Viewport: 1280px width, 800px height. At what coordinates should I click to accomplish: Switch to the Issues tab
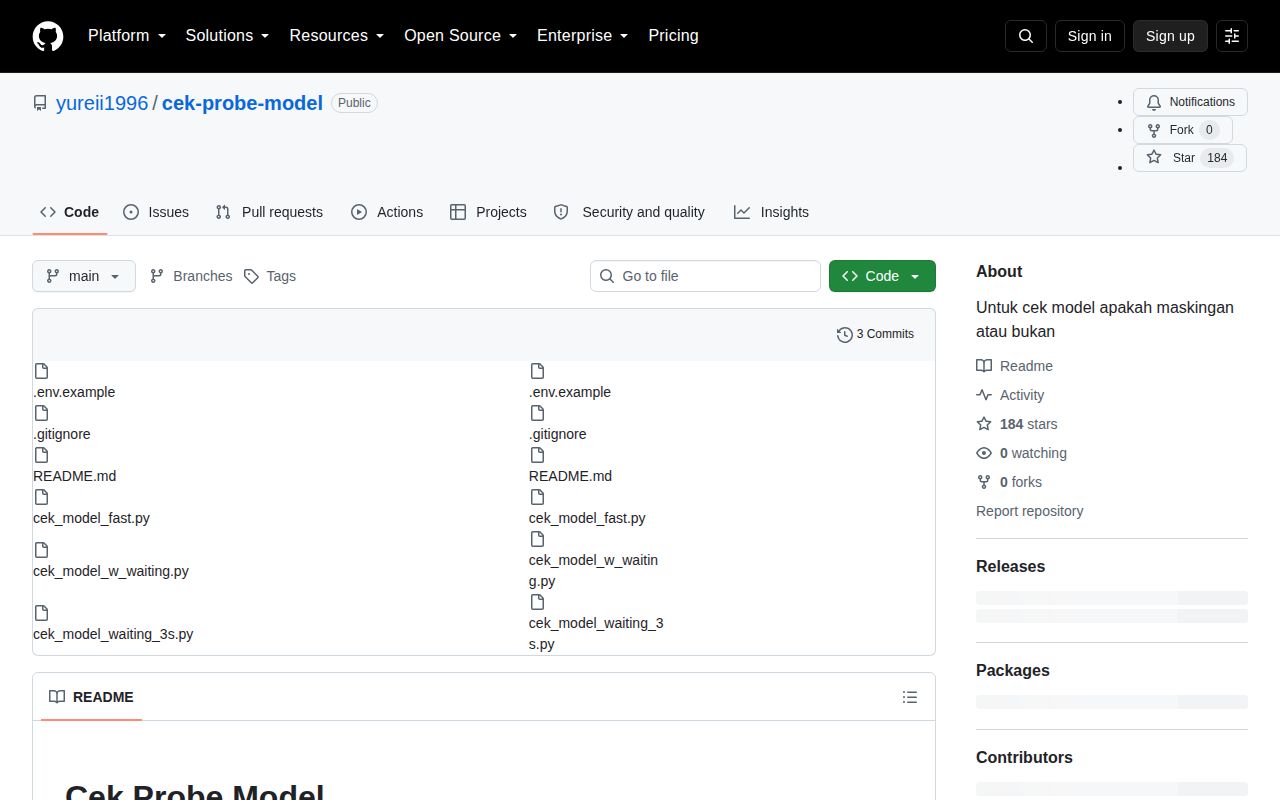(156, 212)
